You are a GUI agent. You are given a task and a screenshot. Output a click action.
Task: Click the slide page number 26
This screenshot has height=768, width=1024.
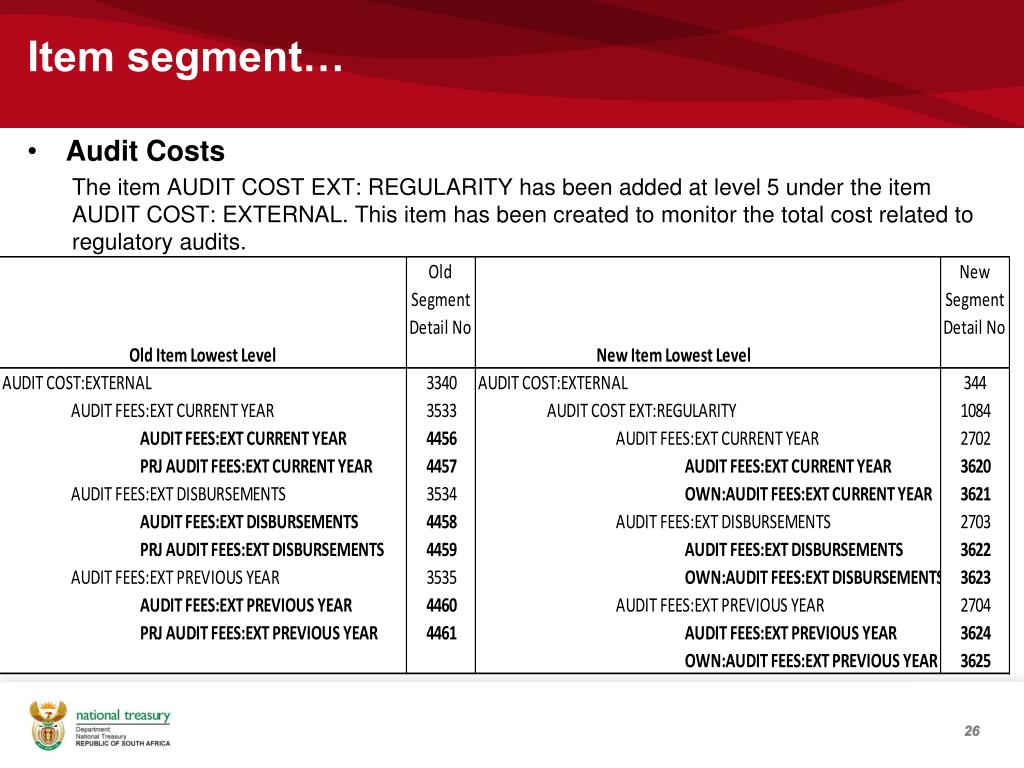972,731
